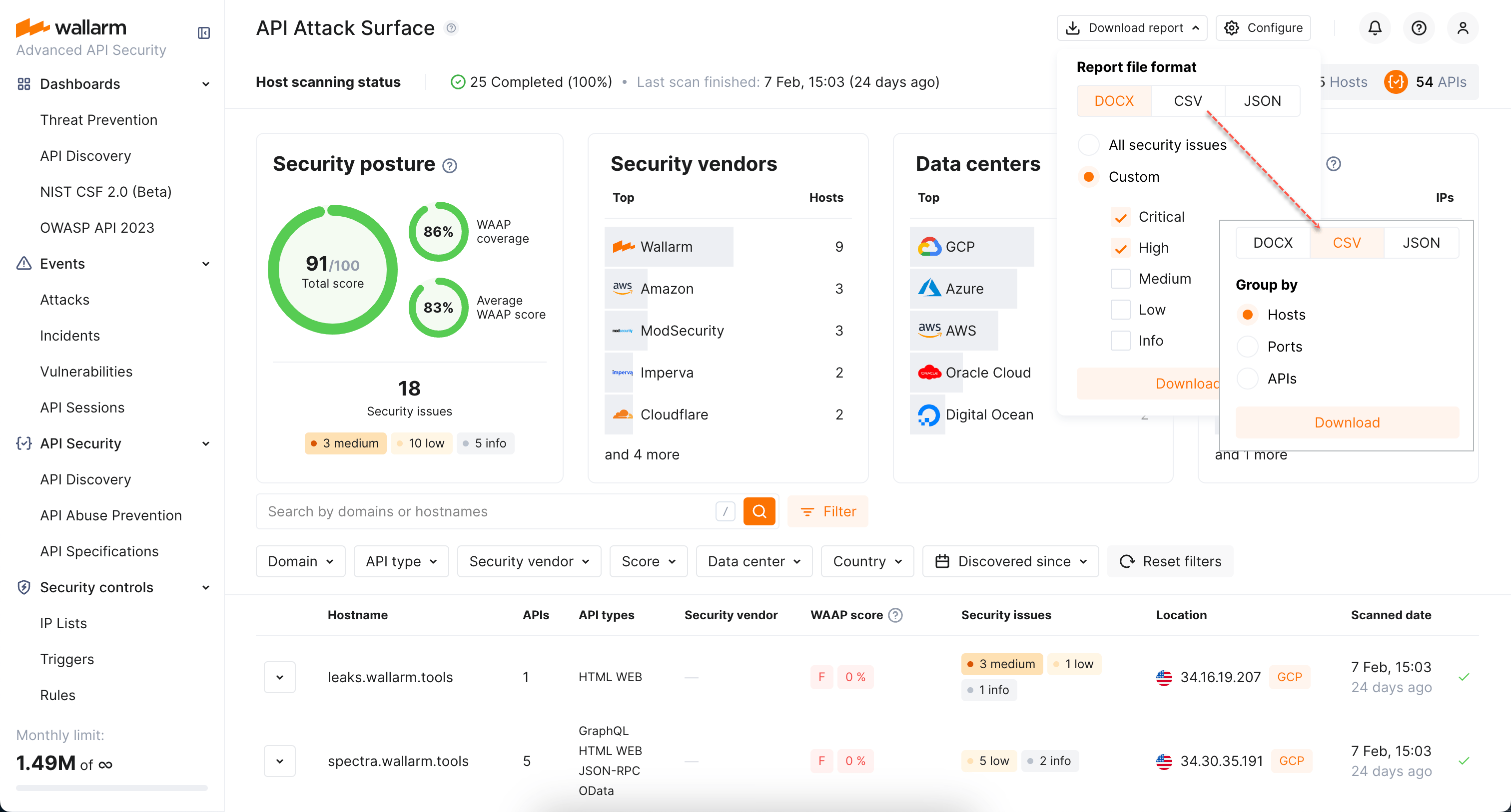This screenshot has width=1511, height=812.
Task: Expand the leaks.wallarm.tools row
Action: tap(280, 677)
